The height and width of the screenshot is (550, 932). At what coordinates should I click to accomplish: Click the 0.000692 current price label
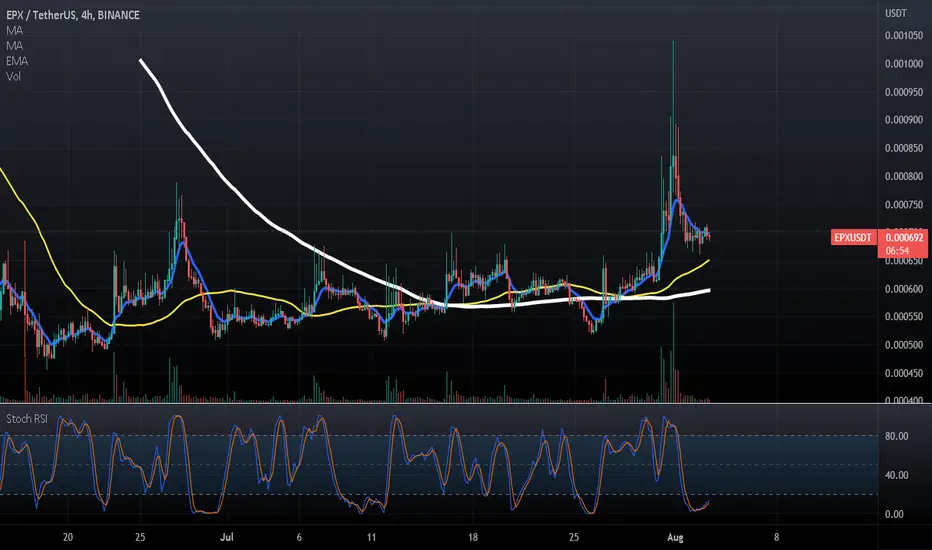[x=904, y=238]
